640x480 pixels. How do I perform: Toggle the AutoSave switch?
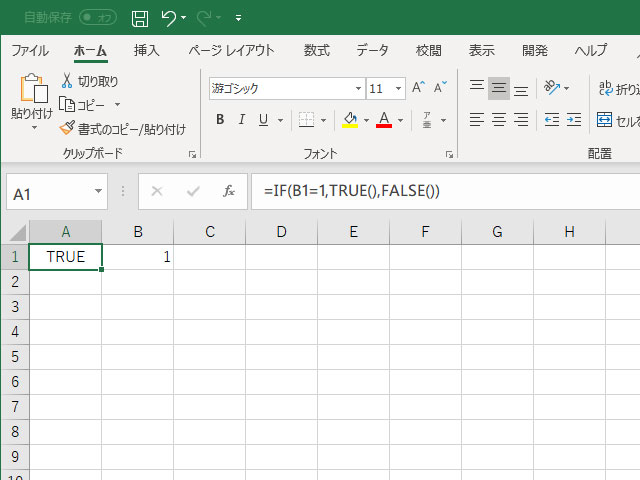click(x=98, y=18)
